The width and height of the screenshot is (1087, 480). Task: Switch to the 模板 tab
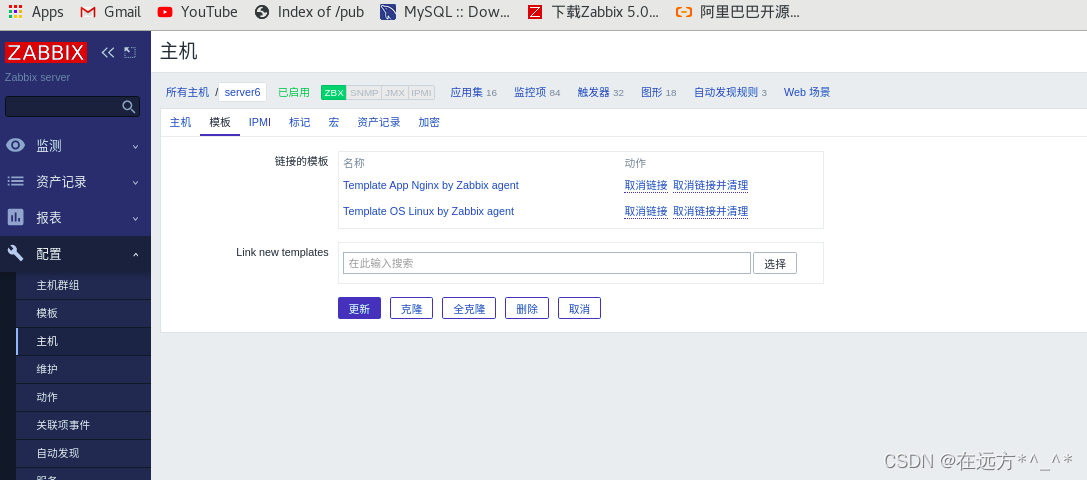(x=220, y=122)
